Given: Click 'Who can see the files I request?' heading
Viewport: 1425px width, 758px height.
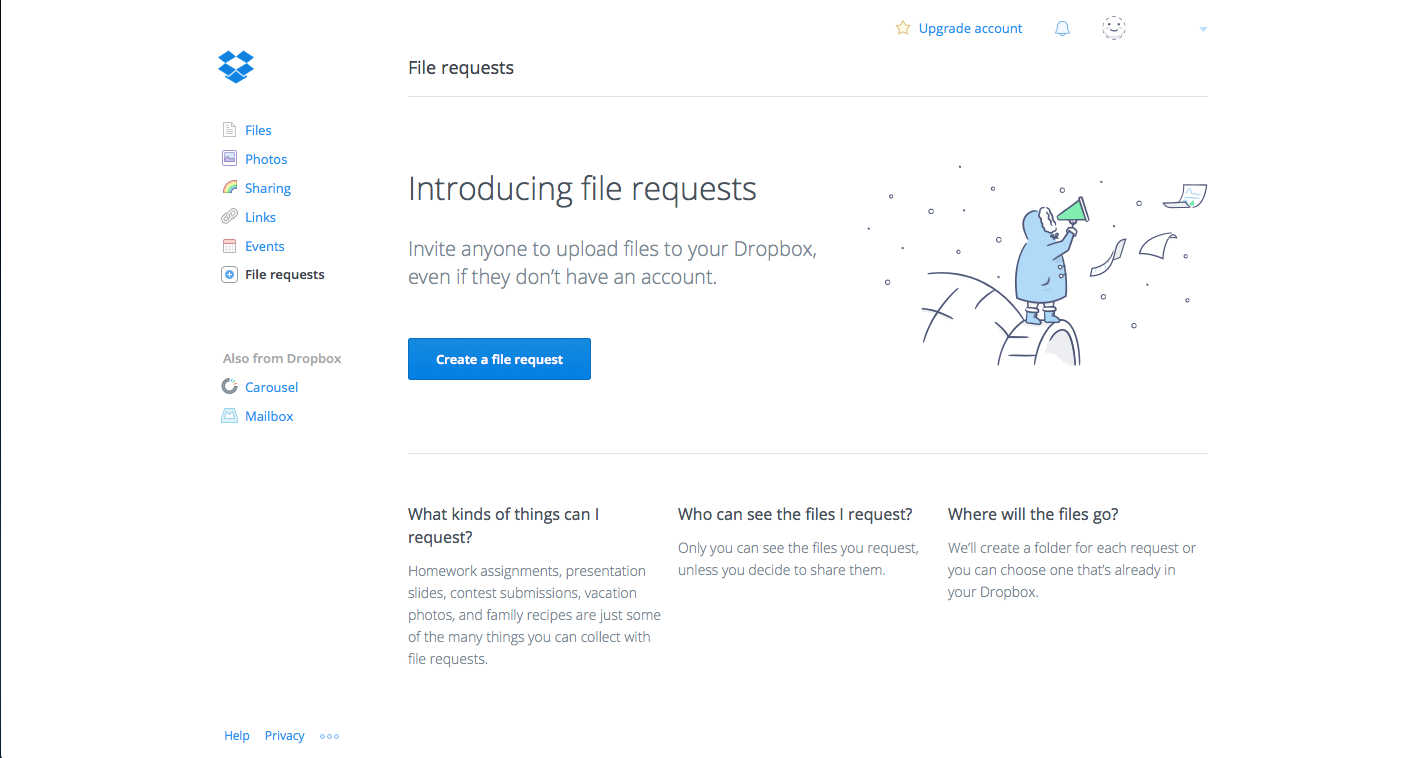Looking at the screenshot, I should [x=795, y=514].
